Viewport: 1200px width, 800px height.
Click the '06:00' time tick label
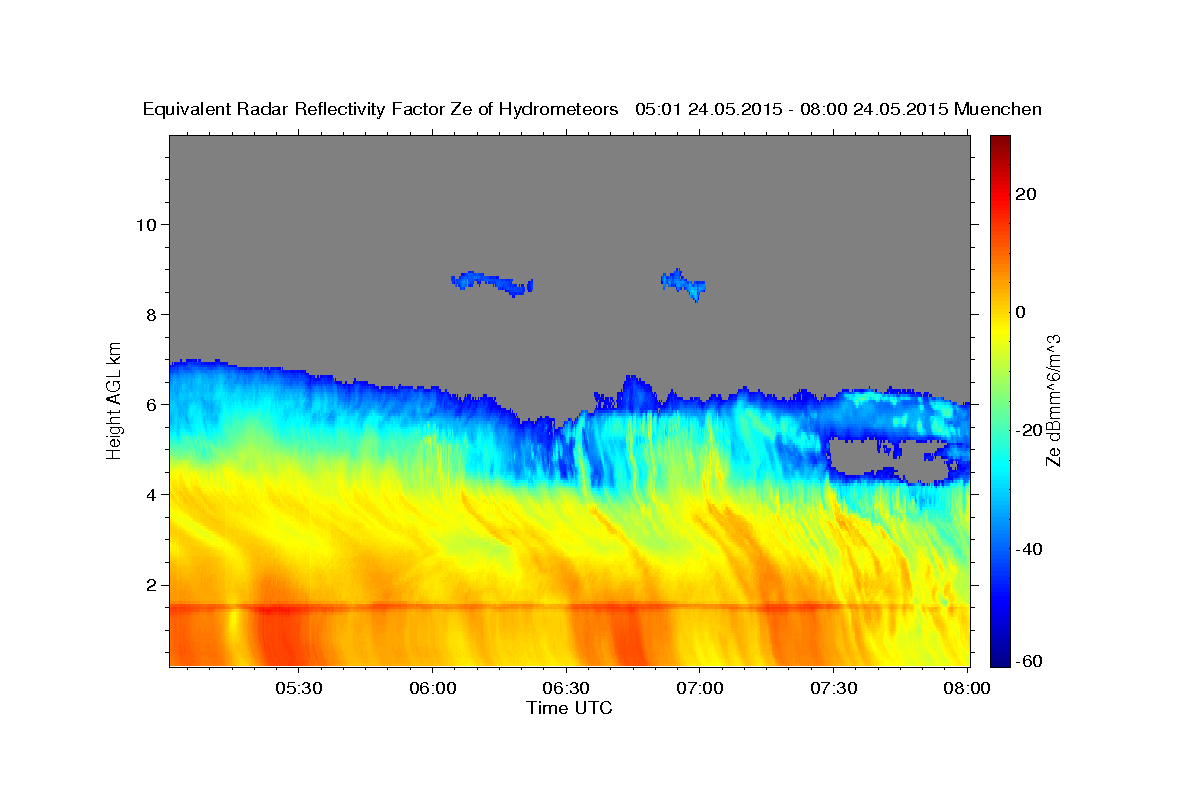coord(433,688)
